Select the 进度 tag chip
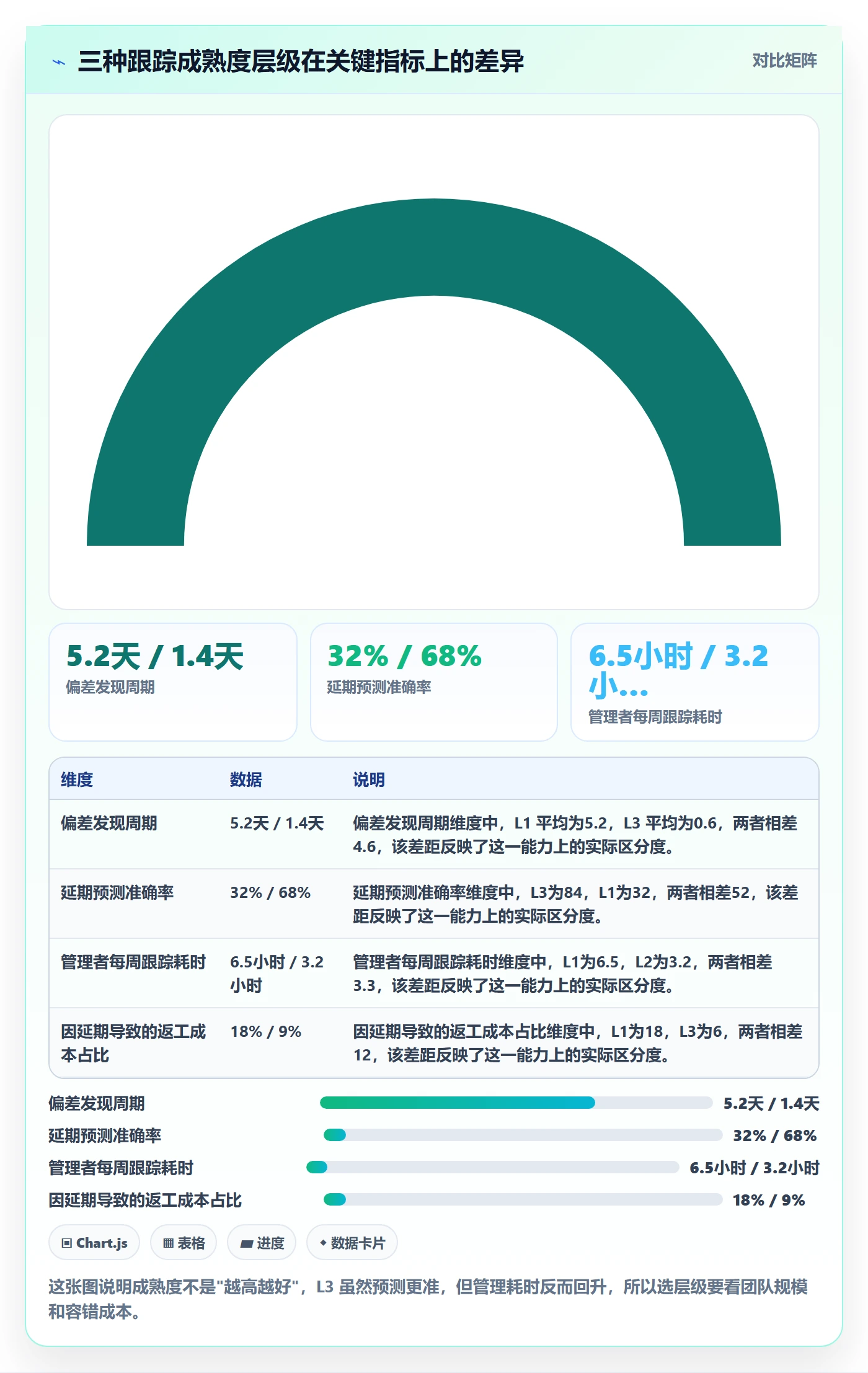 [x=262, y=1243]
